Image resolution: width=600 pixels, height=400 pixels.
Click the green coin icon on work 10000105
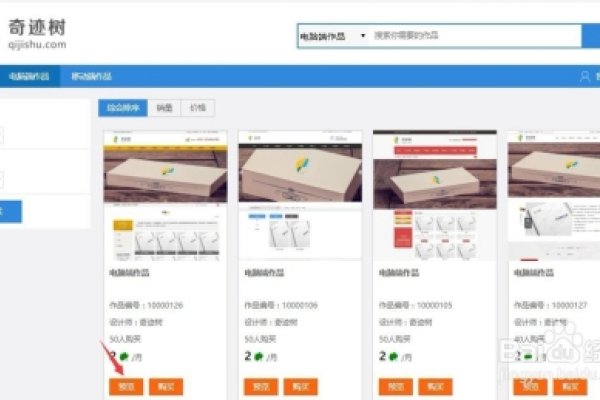[393, 357]
